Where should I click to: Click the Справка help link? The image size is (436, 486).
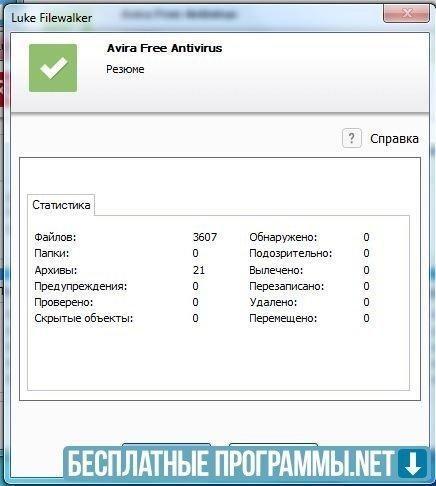394,139
